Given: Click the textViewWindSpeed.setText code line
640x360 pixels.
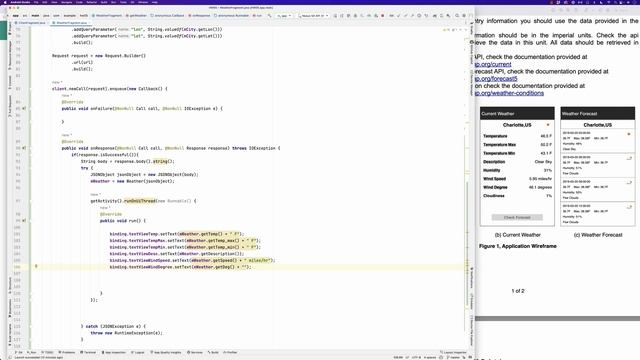Looking at the screenshot, I should (193, 260).
